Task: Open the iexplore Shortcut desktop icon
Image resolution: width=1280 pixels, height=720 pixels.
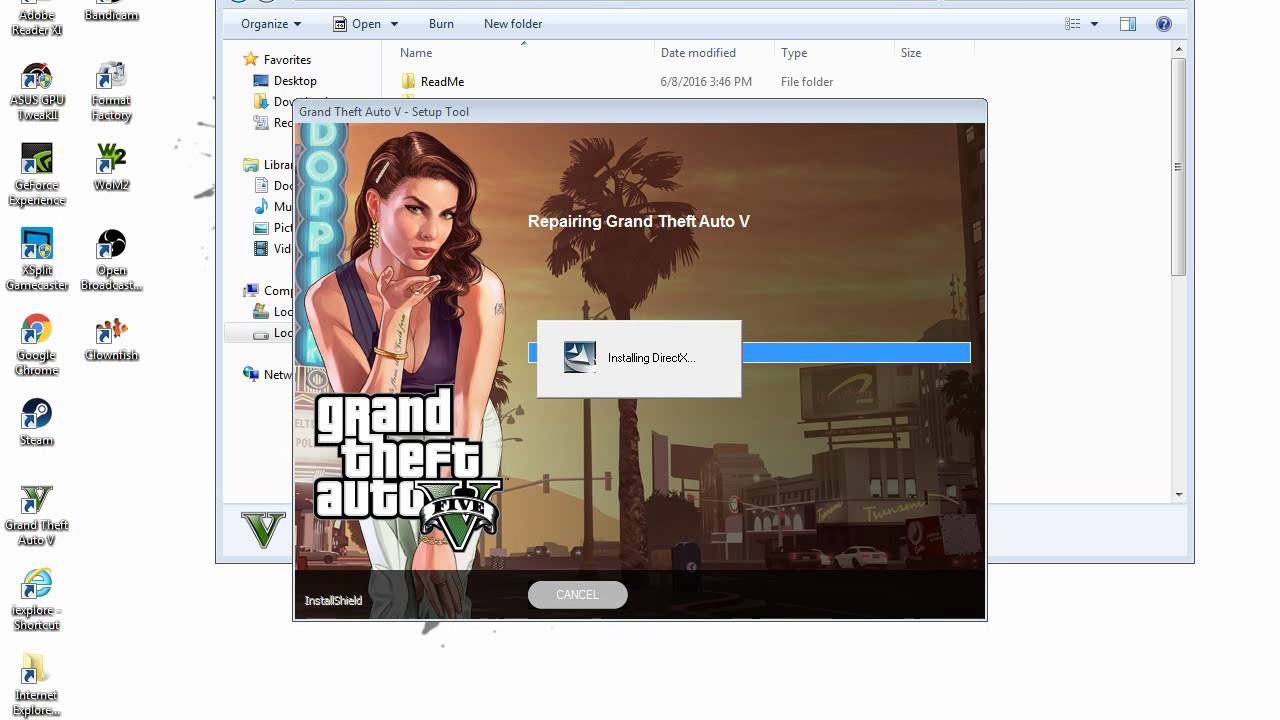Action: [x=37, y=601]
